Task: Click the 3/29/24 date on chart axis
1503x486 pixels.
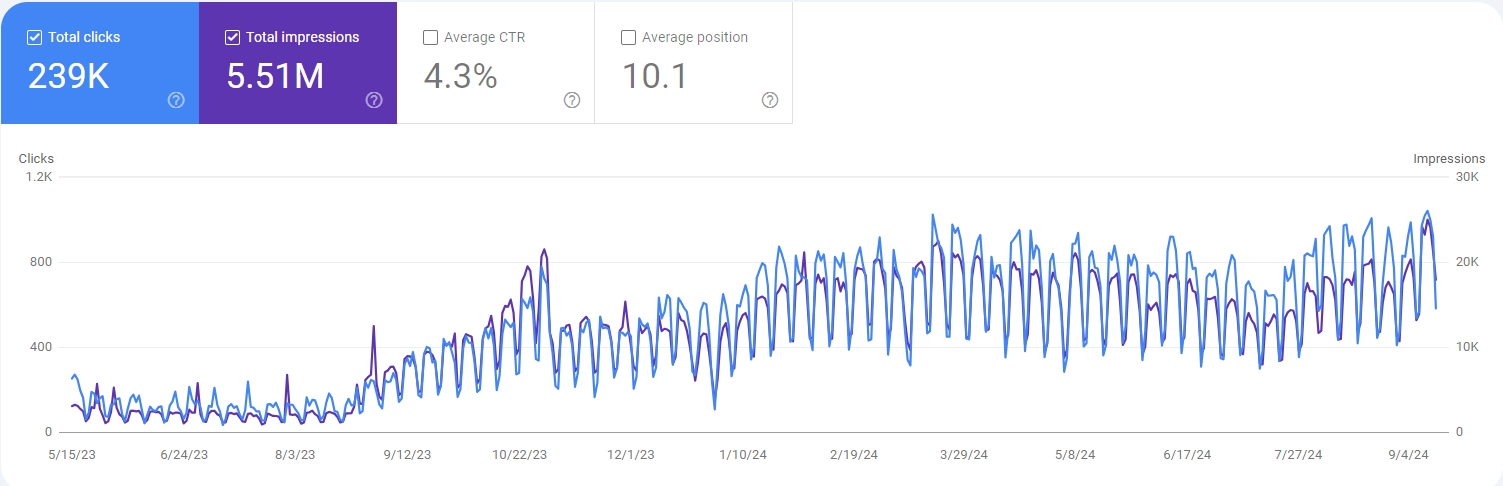Action: 963,454
